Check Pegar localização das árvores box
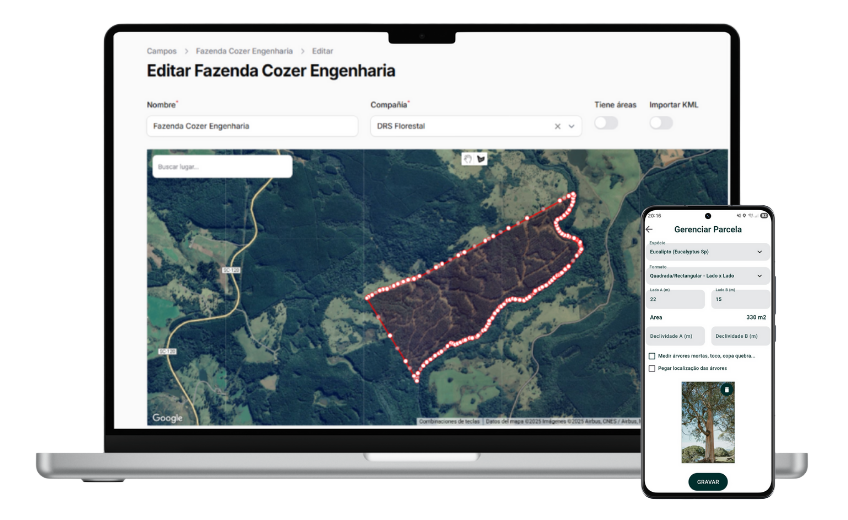This screenshot has width=848, height=520. pyautogui.click(x=652, y=368)
